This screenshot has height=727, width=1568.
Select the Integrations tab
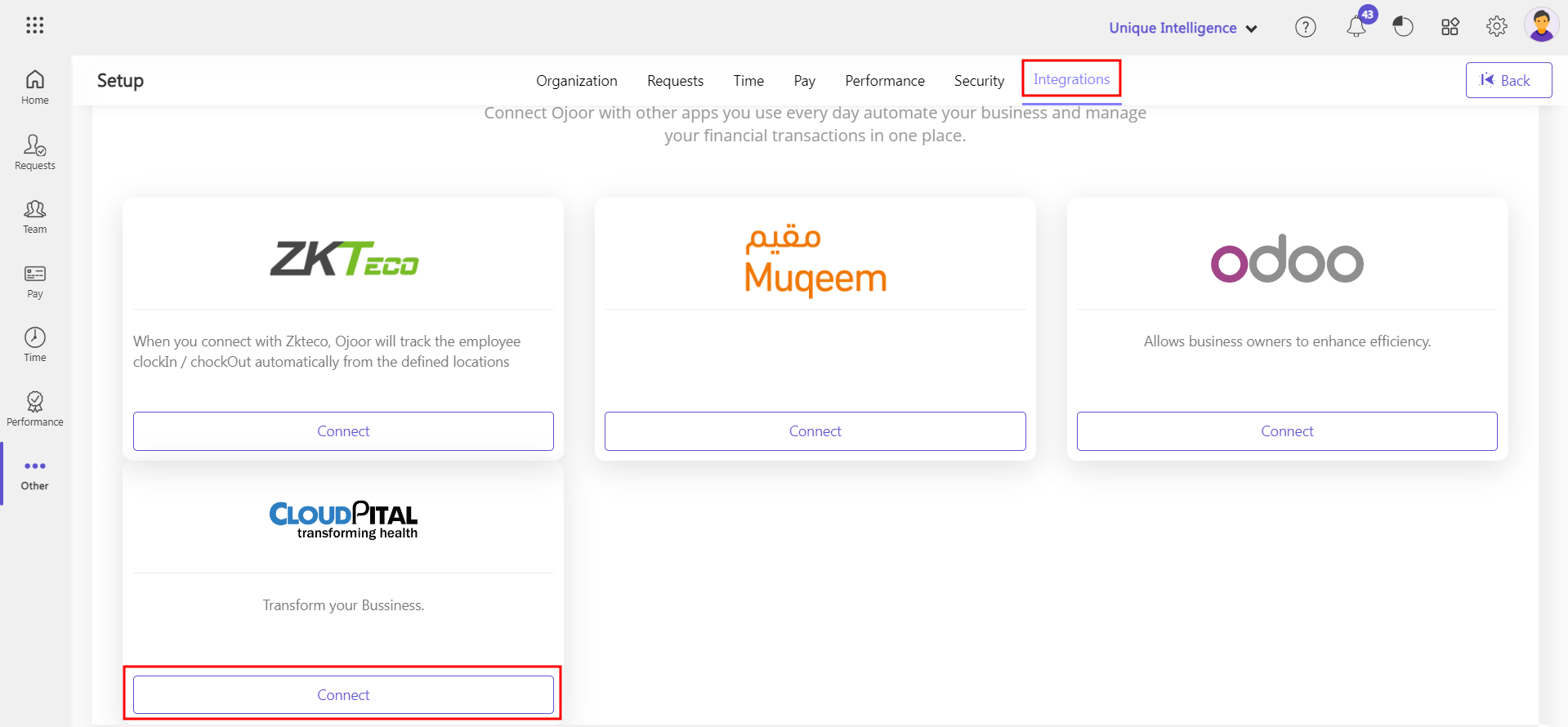[x=1071, y=79]
